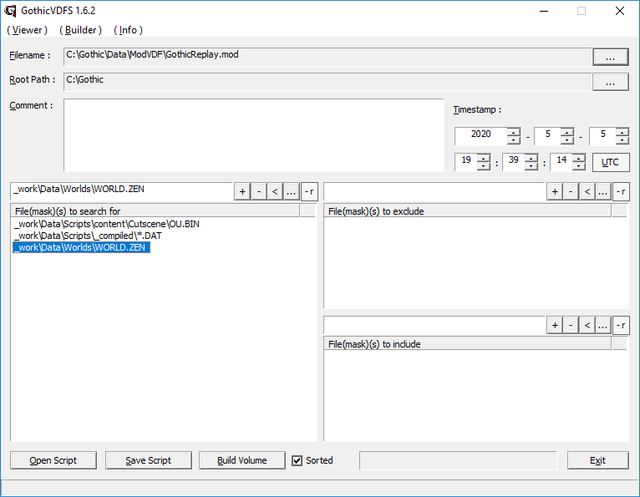The width and height of the screenshot is (640, 497).
Task: Browse for exclude mask files
Action: (x=603, y=191)
